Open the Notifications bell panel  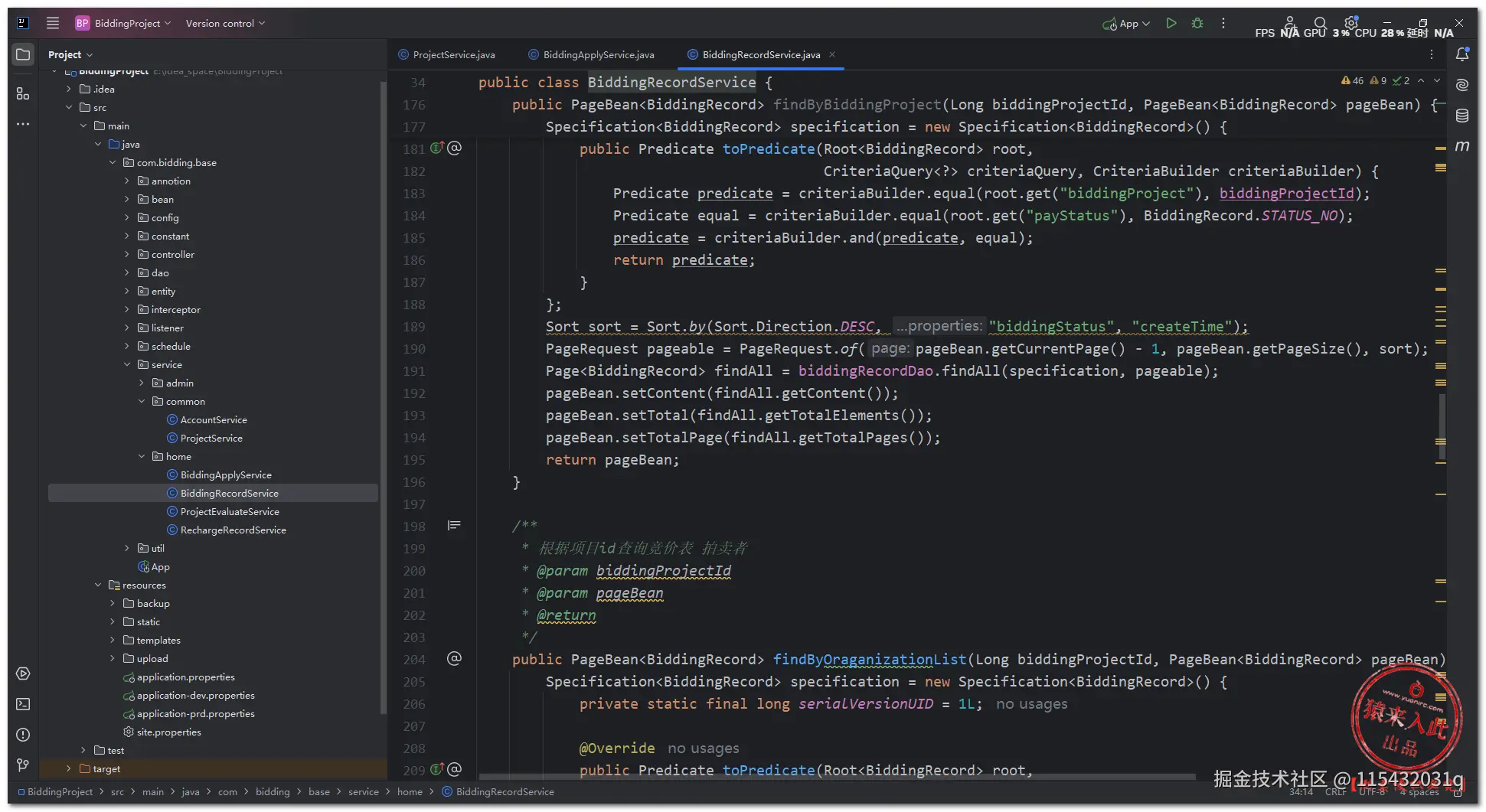[x=1462, y=54]
